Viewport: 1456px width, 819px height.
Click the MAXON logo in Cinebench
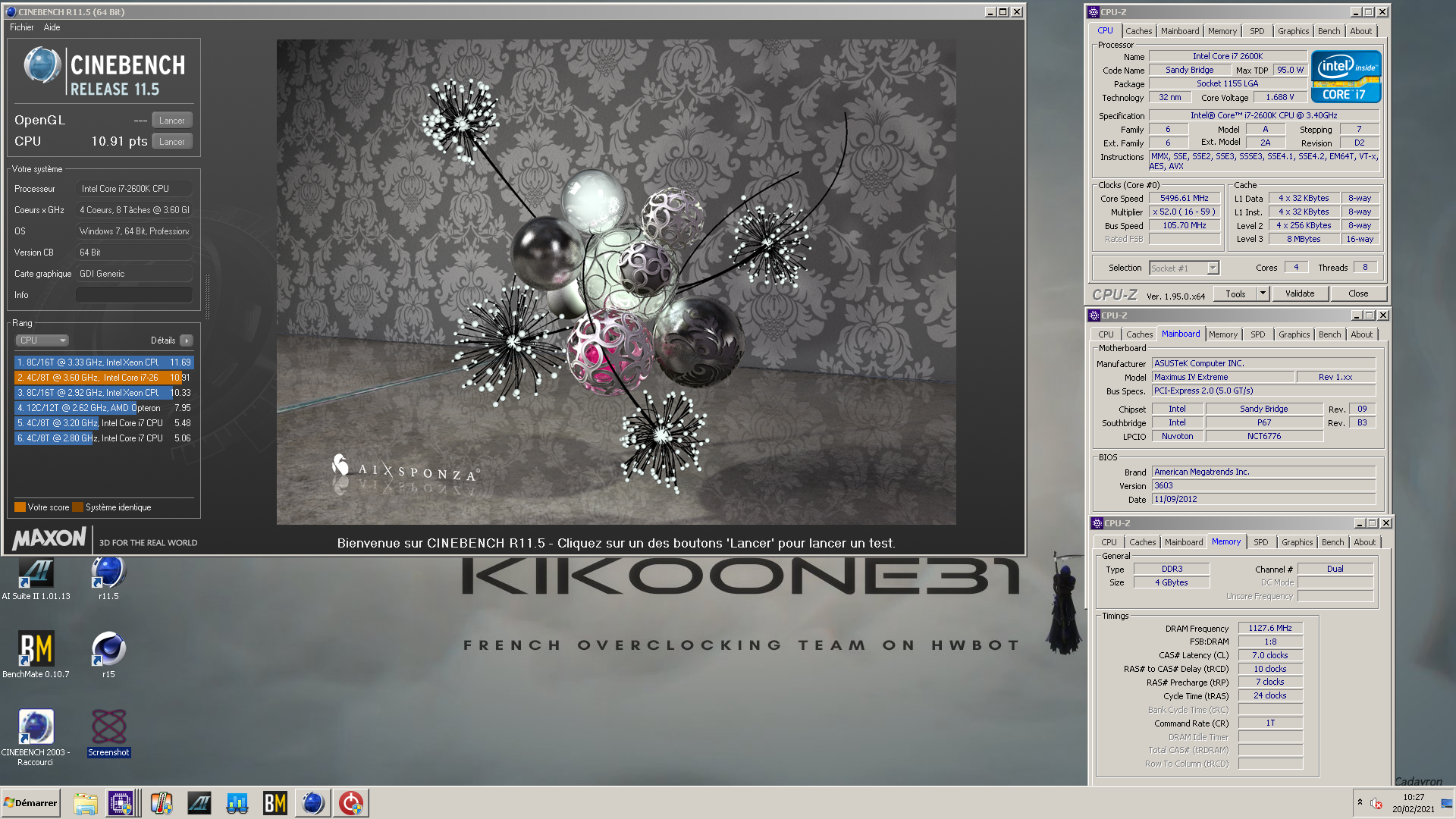click(x=50, y=539)
